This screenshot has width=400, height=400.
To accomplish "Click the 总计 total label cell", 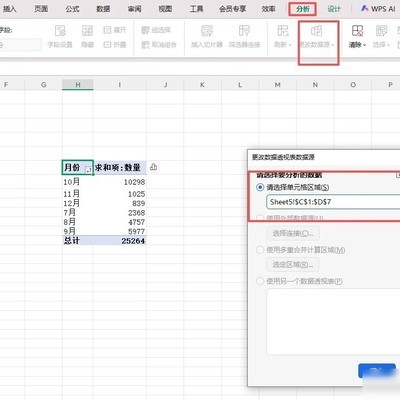I will click(x=78, y=240).
